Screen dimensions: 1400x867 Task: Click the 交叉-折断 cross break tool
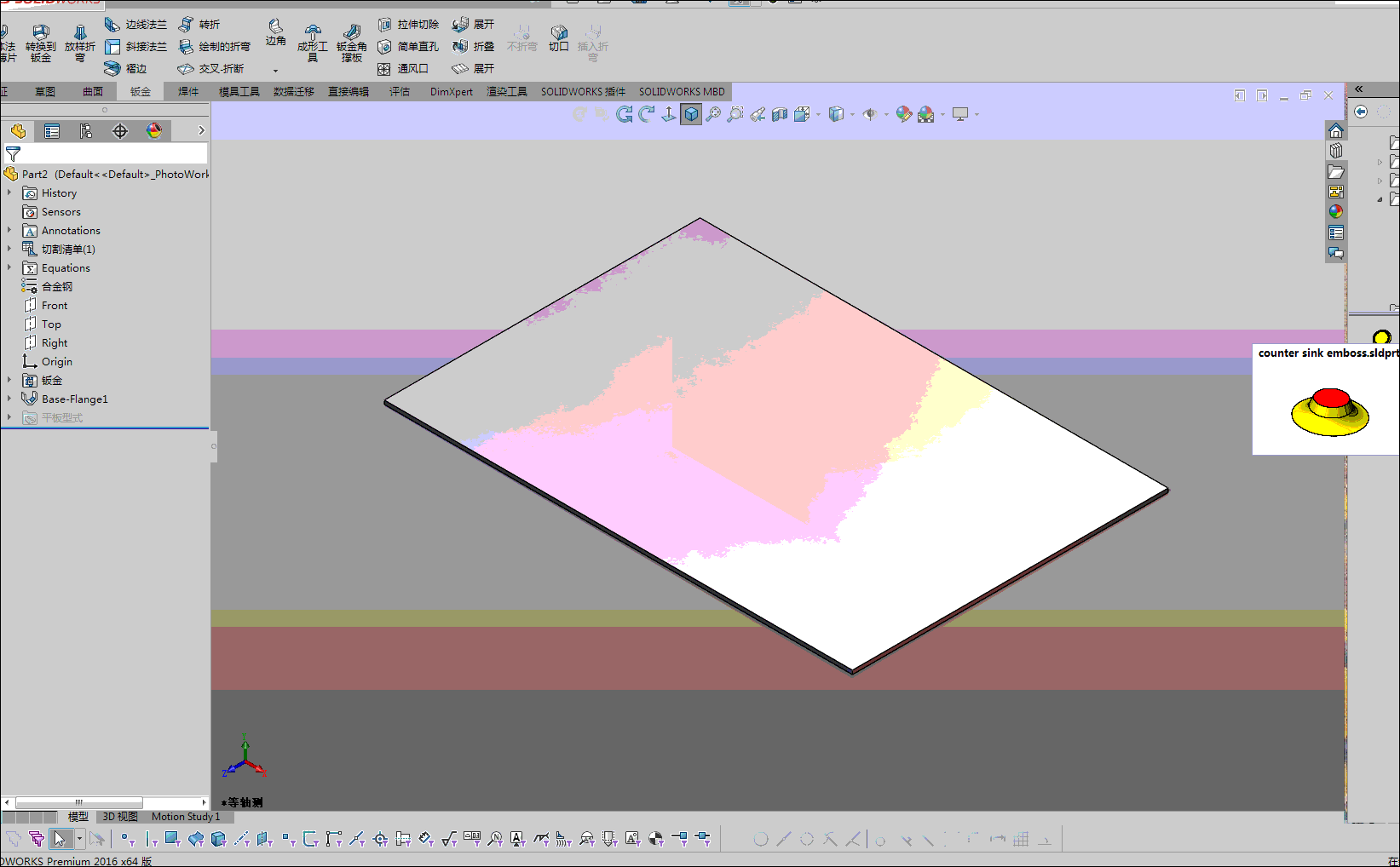pyautogui.click(x=210, y=69)
